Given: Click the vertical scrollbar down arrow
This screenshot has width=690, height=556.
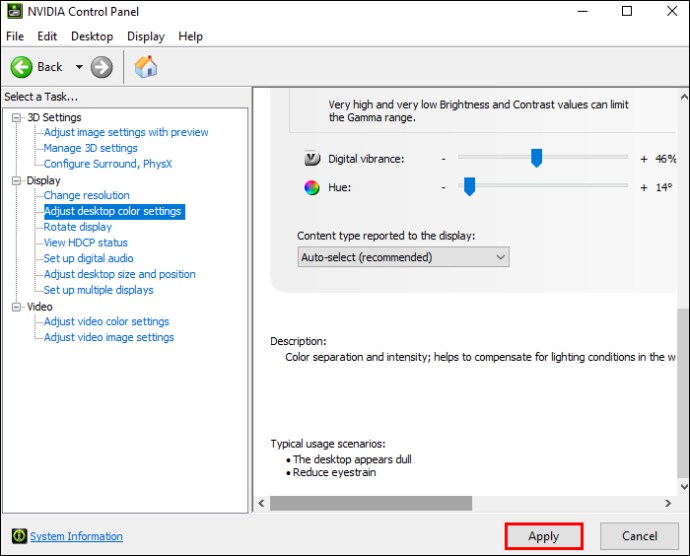Looking at the screenshot, I should [684, 486].
